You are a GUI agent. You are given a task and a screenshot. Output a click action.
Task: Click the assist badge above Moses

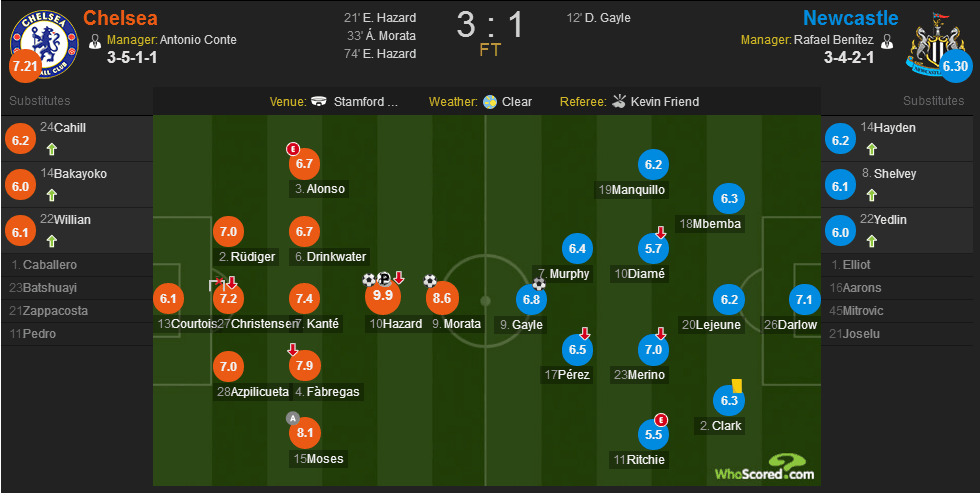coord(292,418)
